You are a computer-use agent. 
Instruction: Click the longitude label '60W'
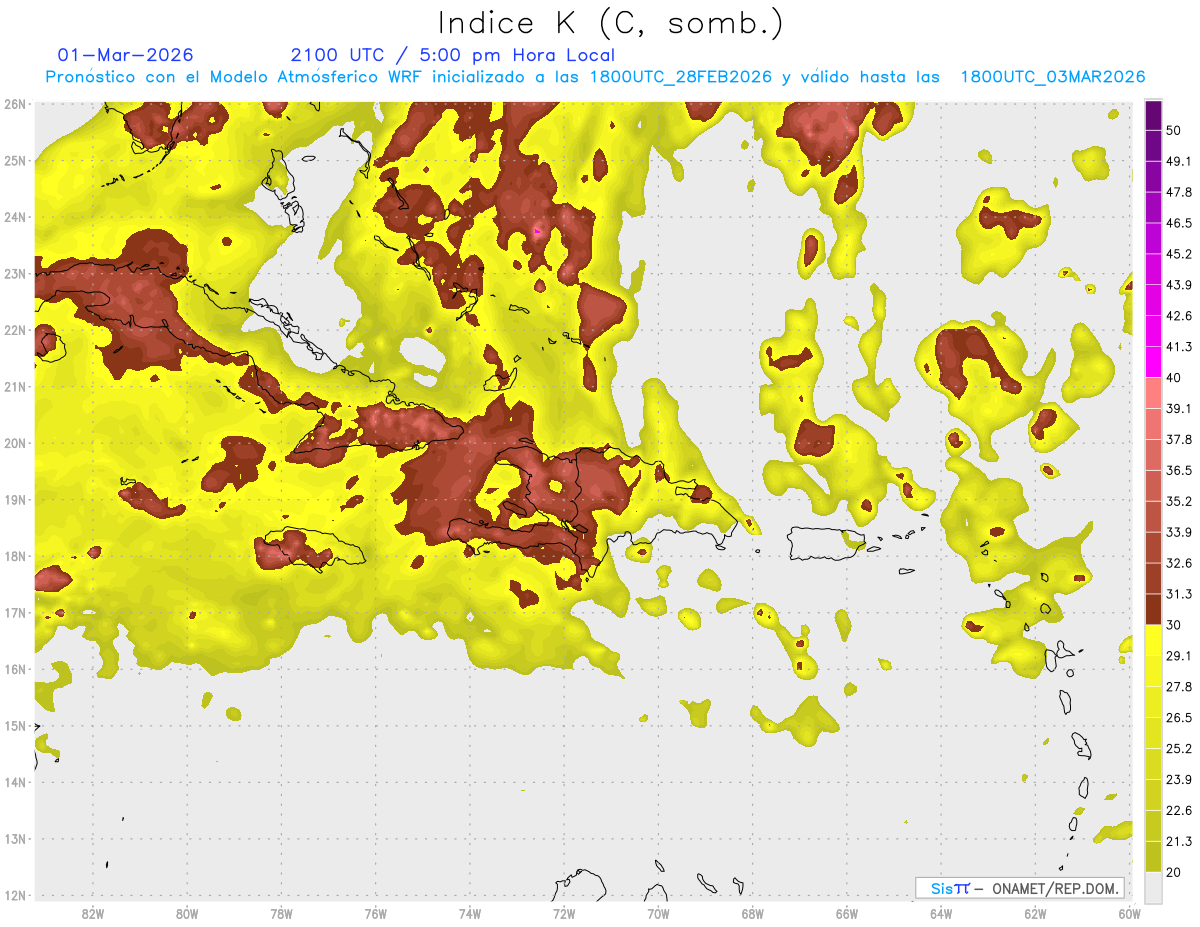(x=1129, y=914)
